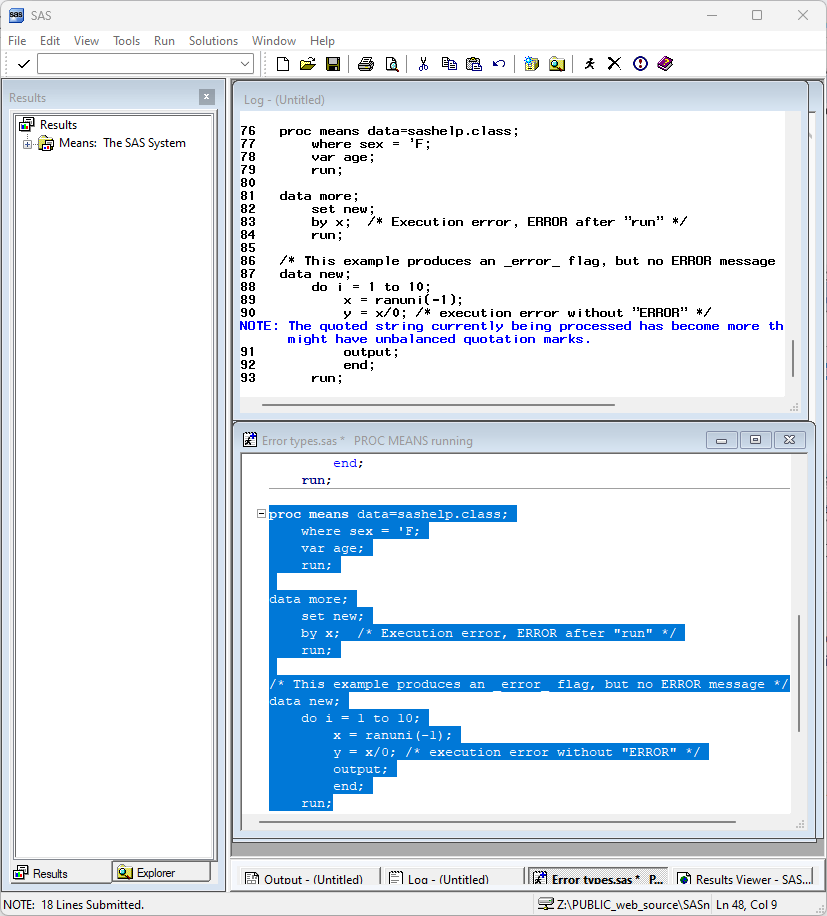
Task: Click the Undo arrow icon
Action: click(499, 64)
